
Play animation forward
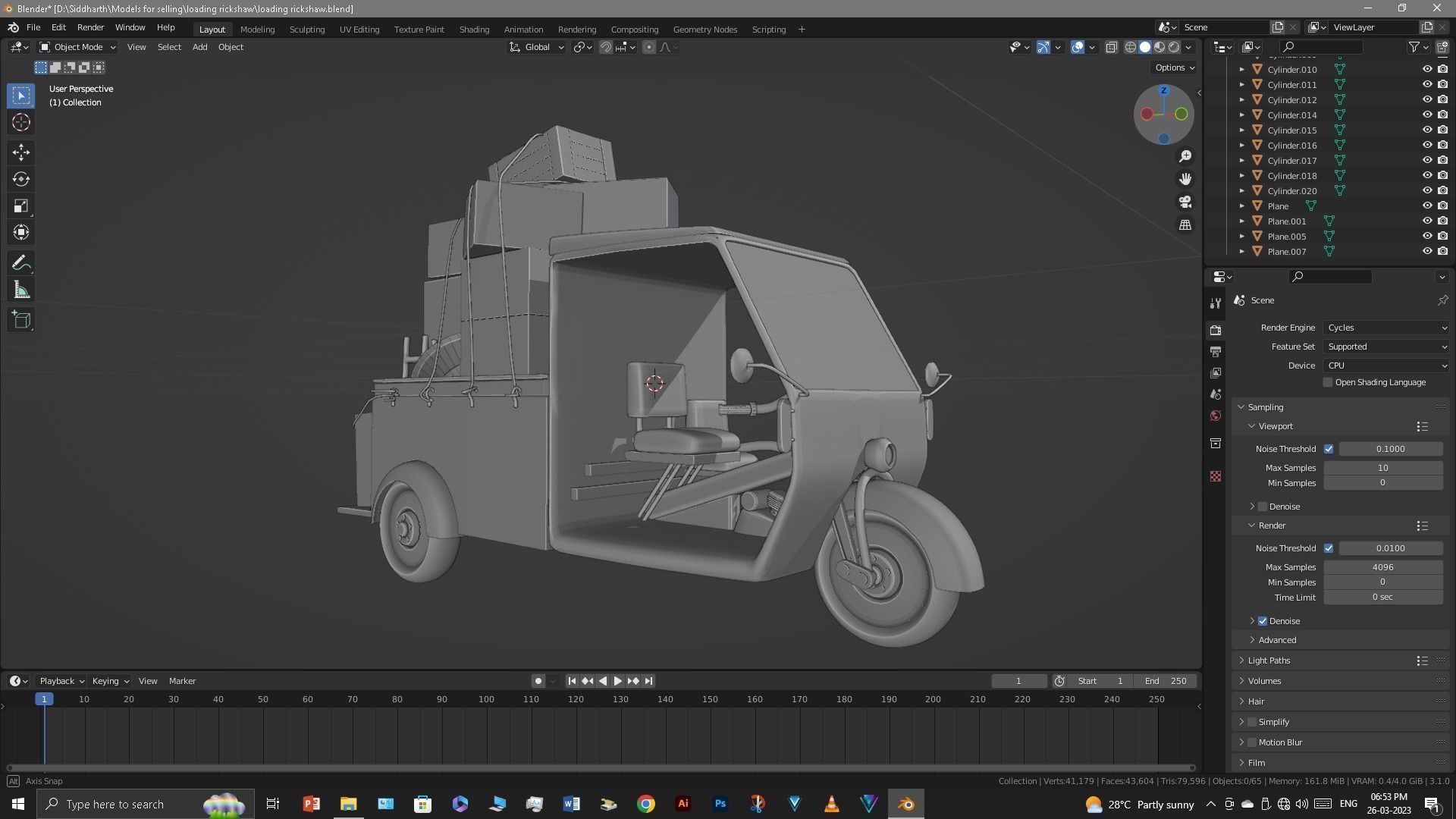coord(618,681)
